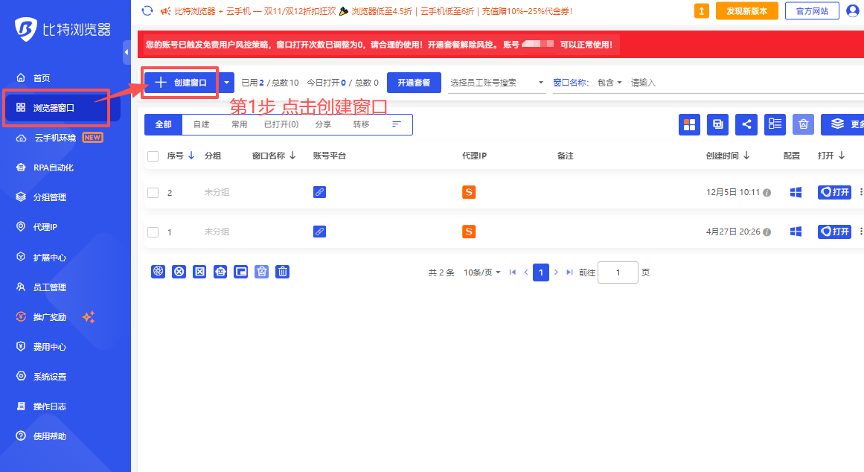Viewport: 864px width, 472px height.
Task: Click the filter lines icon after 转移 tab
Action: point(397,124)
